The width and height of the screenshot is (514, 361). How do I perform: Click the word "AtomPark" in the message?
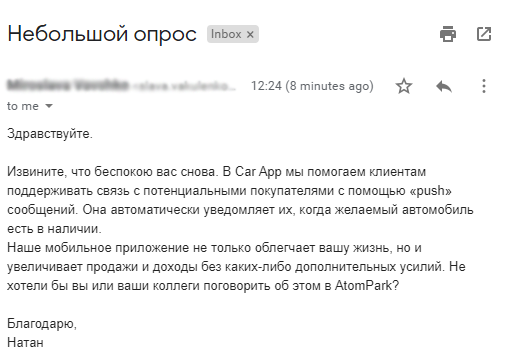point(363,286)
